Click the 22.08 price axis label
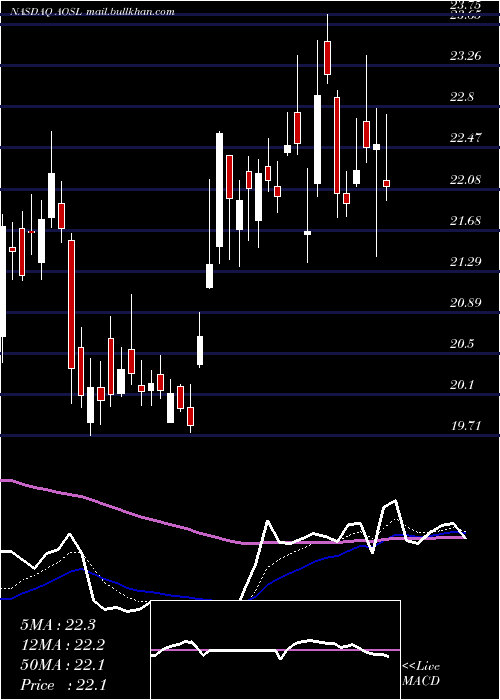Image resolution: width=500 pixels, height=700 pixels. click(x=466, y=180)
